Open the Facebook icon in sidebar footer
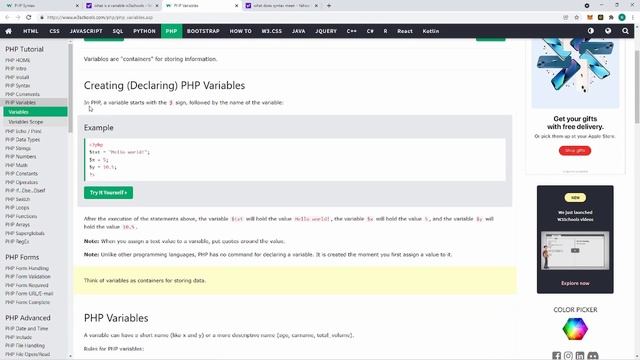 pyautogui.click(x=556, y=356)
